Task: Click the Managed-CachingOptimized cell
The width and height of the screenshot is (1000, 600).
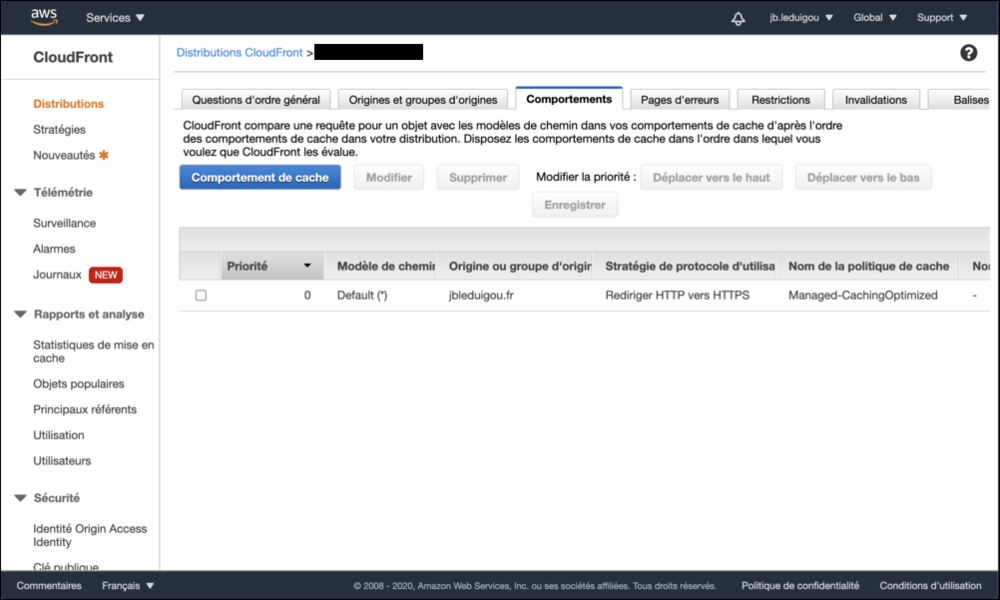Action: [x=863, y=295]
